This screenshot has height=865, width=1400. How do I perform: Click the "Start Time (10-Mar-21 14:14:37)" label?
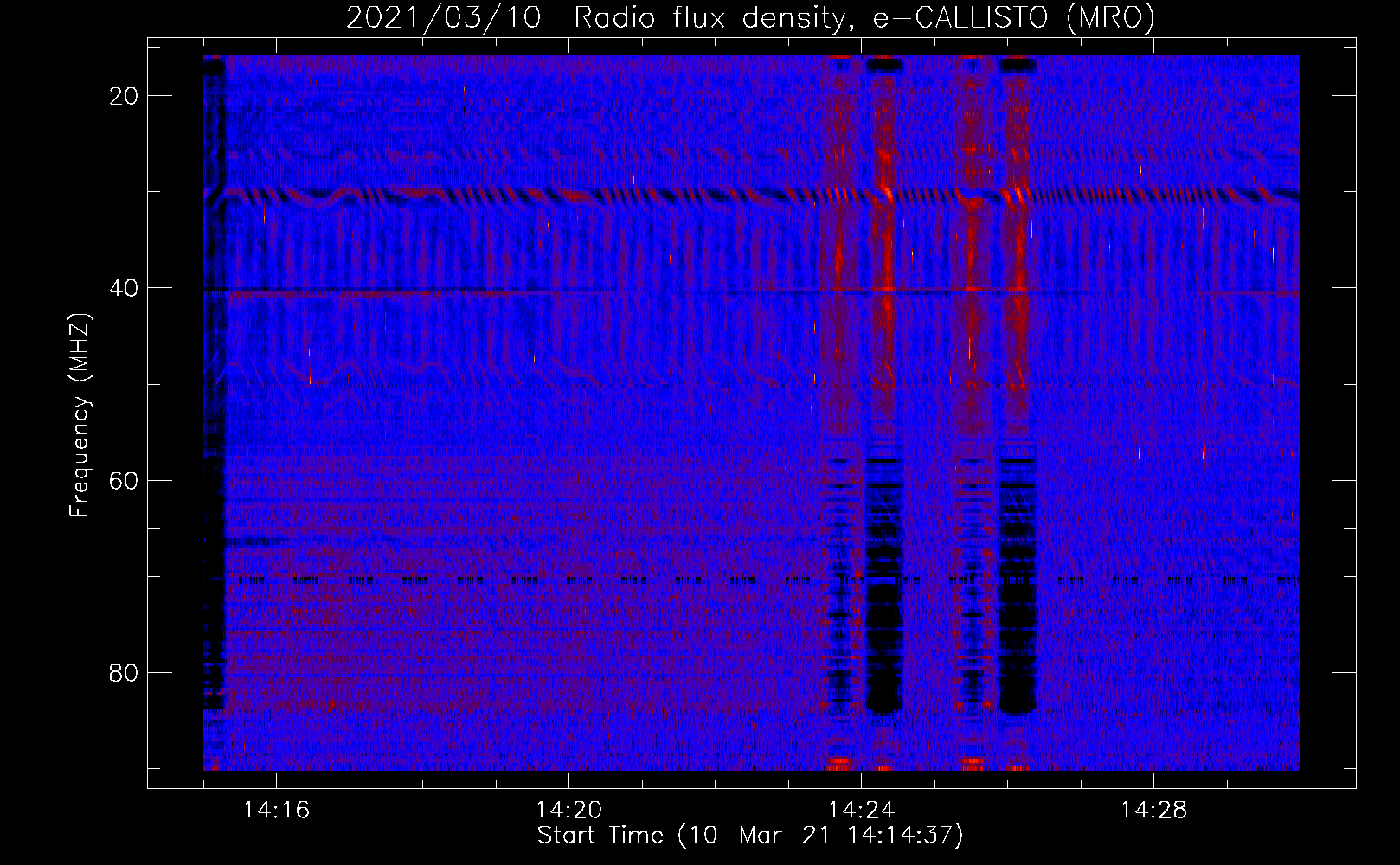click(x=750, y=836)
